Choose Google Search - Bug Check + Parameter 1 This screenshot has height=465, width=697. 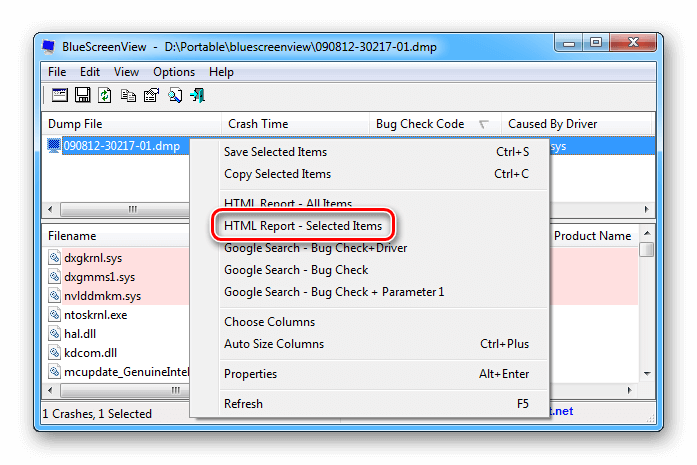[x=370, y=292]
